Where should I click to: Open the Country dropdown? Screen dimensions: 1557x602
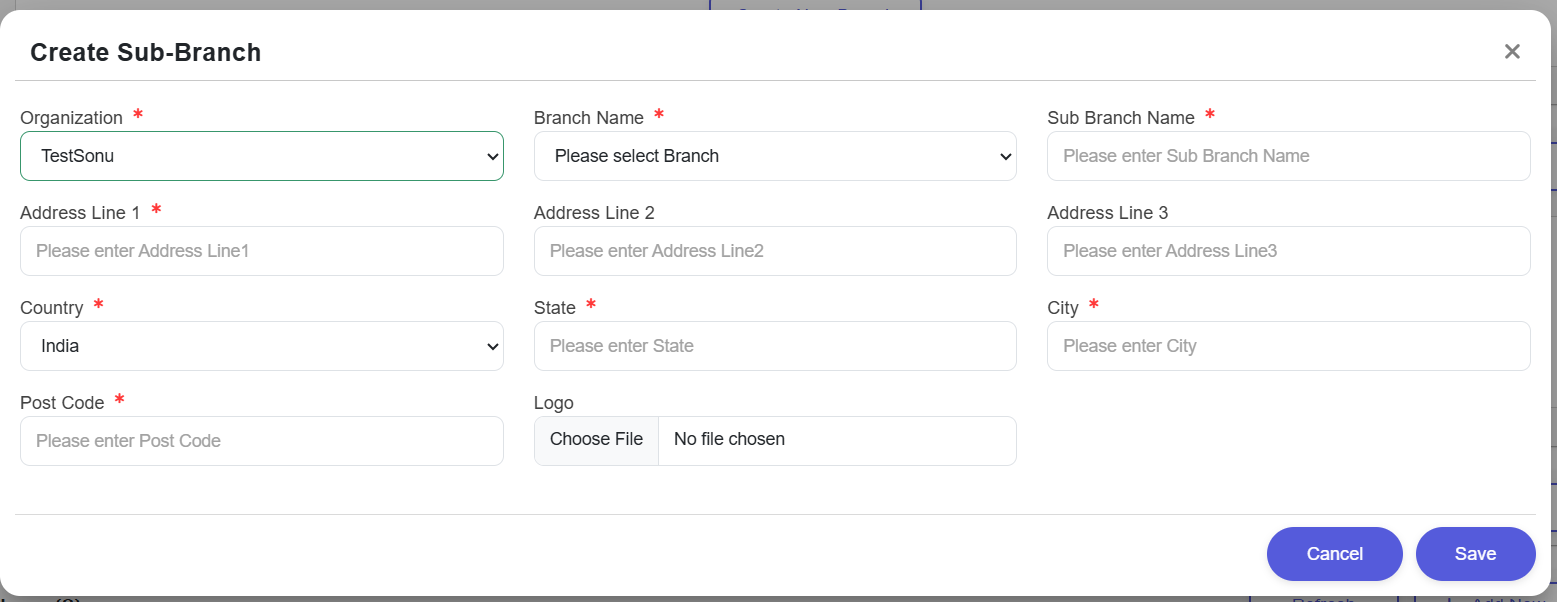click(261, 346)
